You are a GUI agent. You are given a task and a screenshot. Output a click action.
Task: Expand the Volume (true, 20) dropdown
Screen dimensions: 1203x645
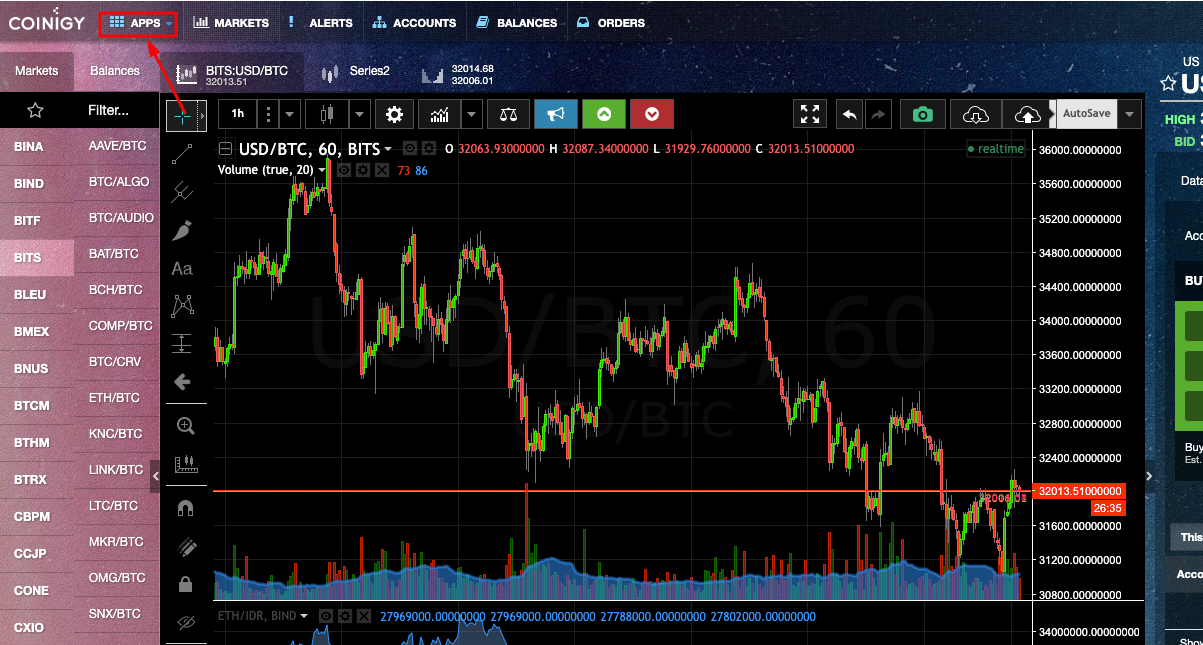[324, 170]
